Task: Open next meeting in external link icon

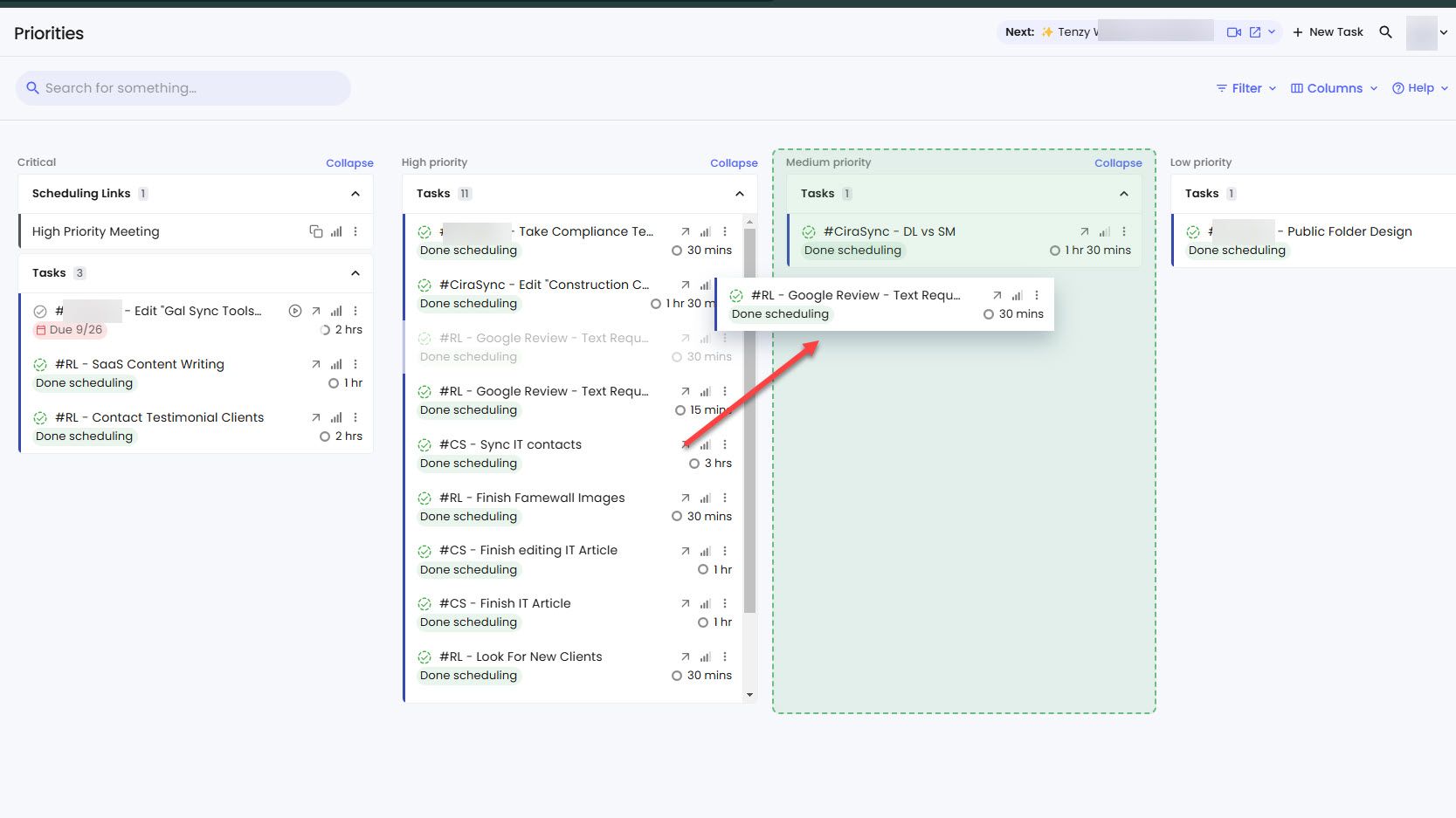Action: [1255, 32]
